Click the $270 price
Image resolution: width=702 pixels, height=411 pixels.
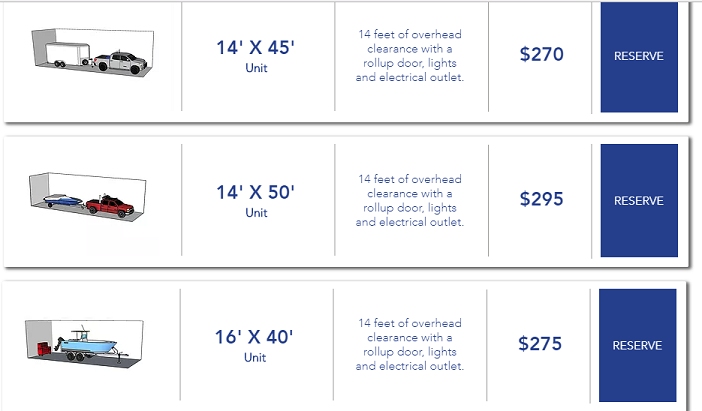pos(542,55)
